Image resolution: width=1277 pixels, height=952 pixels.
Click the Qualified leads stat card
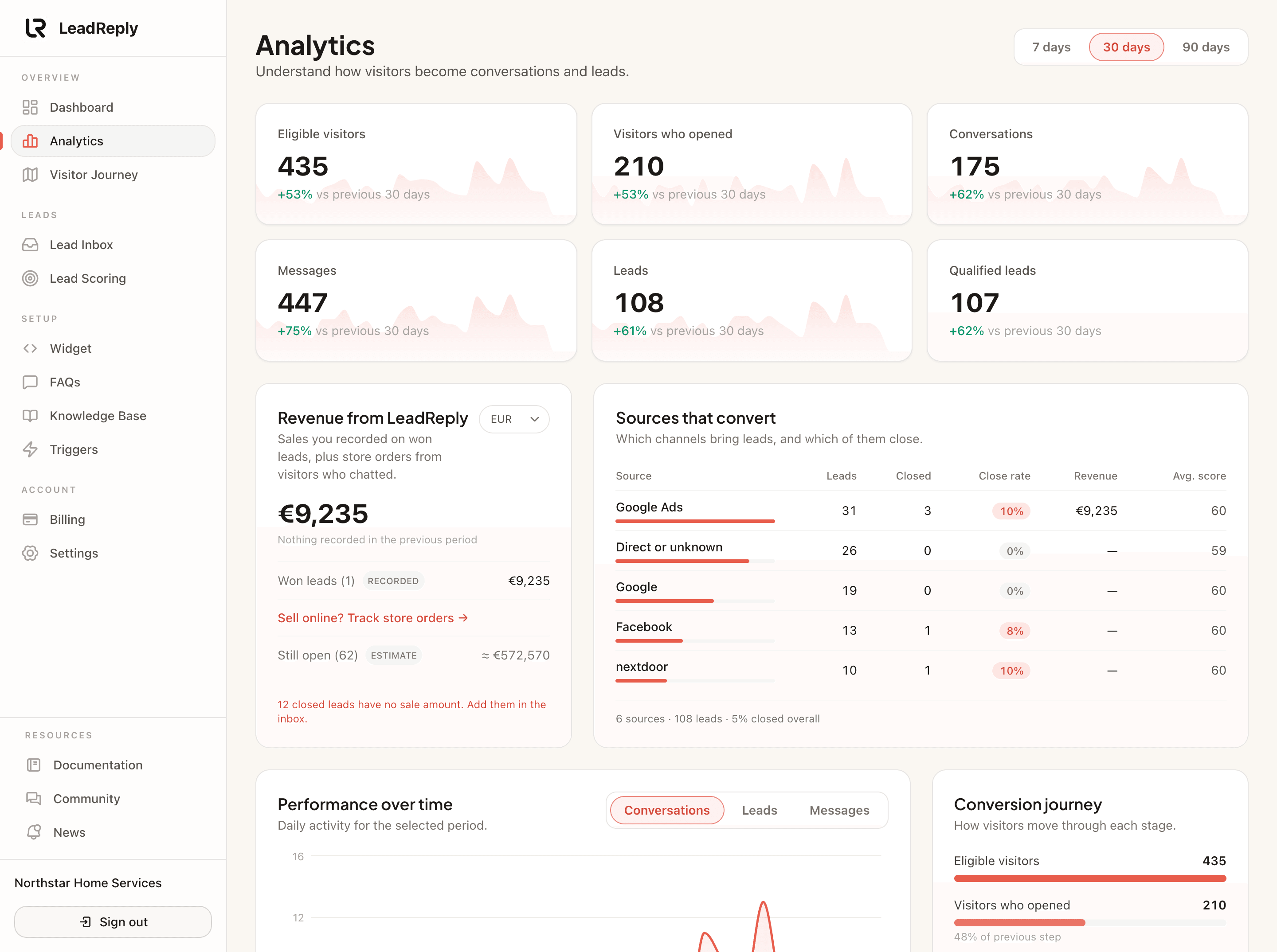1087,301
